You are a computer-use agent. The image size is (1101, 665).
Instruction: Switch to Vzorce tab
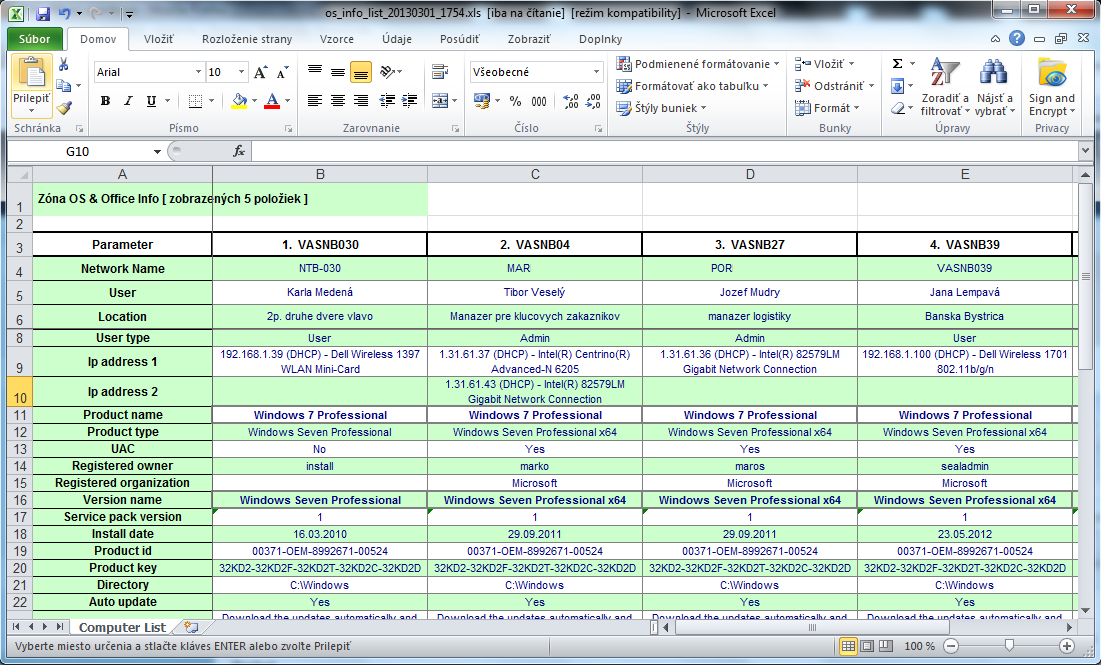pyautogui.click(x=336, y=39)
